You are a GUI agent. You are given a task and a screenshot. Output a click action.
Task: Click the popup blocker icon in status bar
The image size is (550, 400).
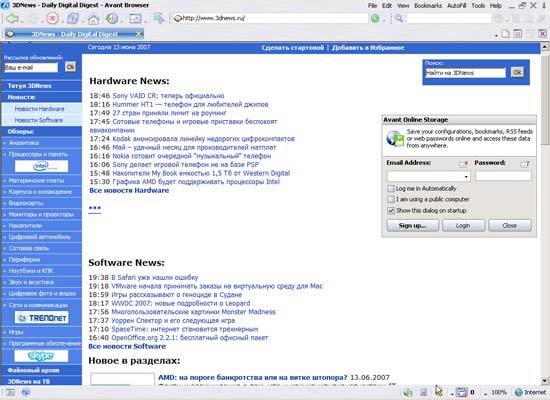(x=462, y=392)
